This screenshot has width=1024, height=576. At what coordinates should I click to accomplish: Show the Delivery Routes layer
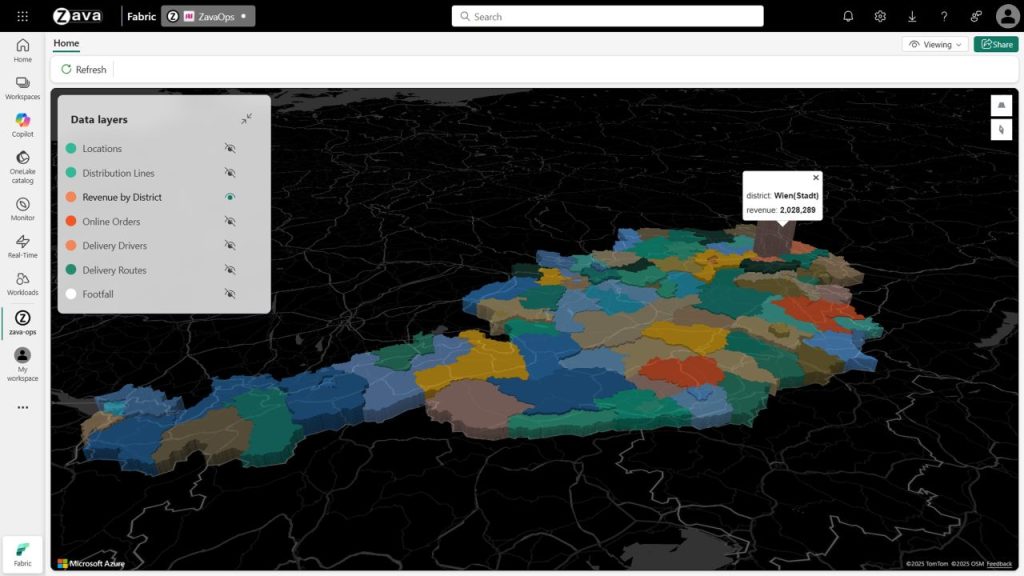coord(230,269)
